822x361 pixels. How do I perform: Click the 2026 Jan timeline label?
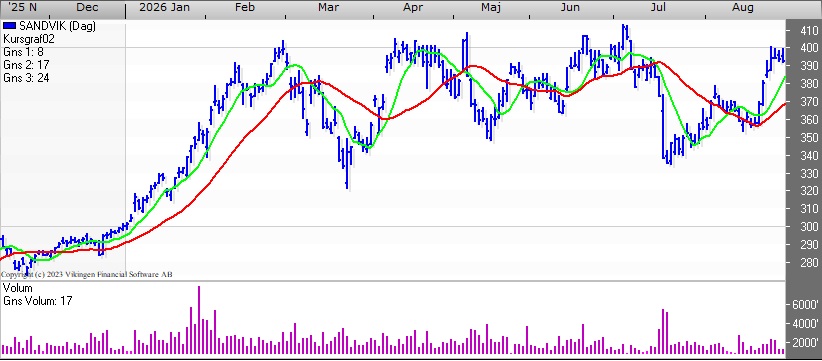pos(165,8)
